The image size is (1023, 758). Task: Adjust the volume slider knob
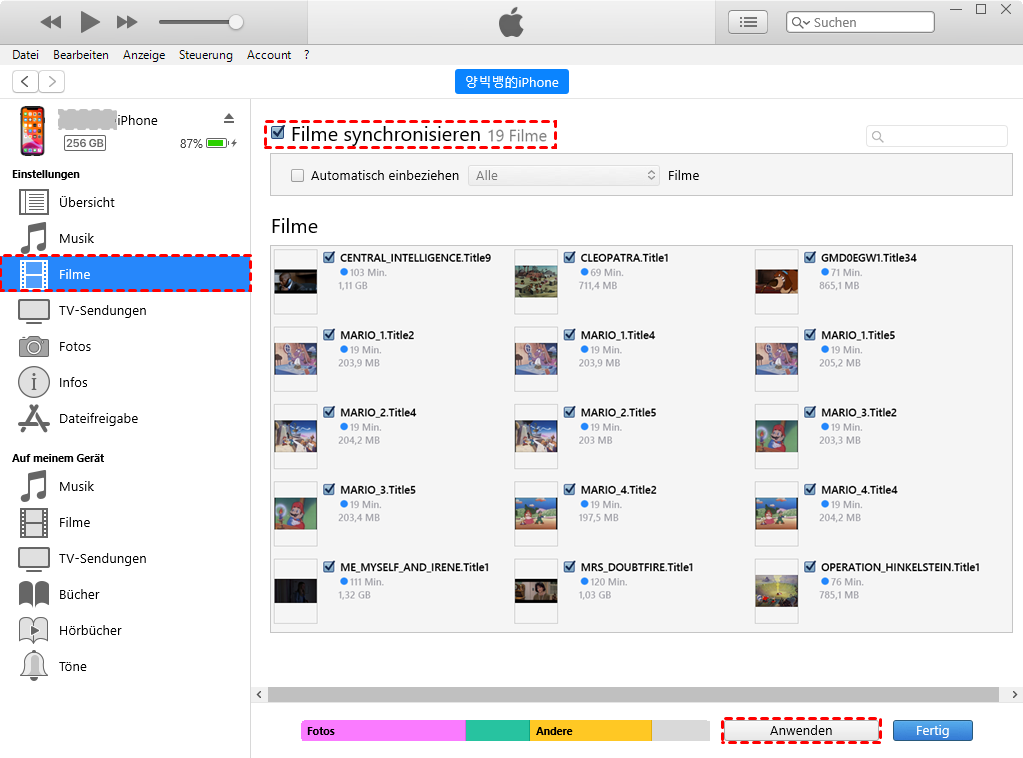coord(236,22)
